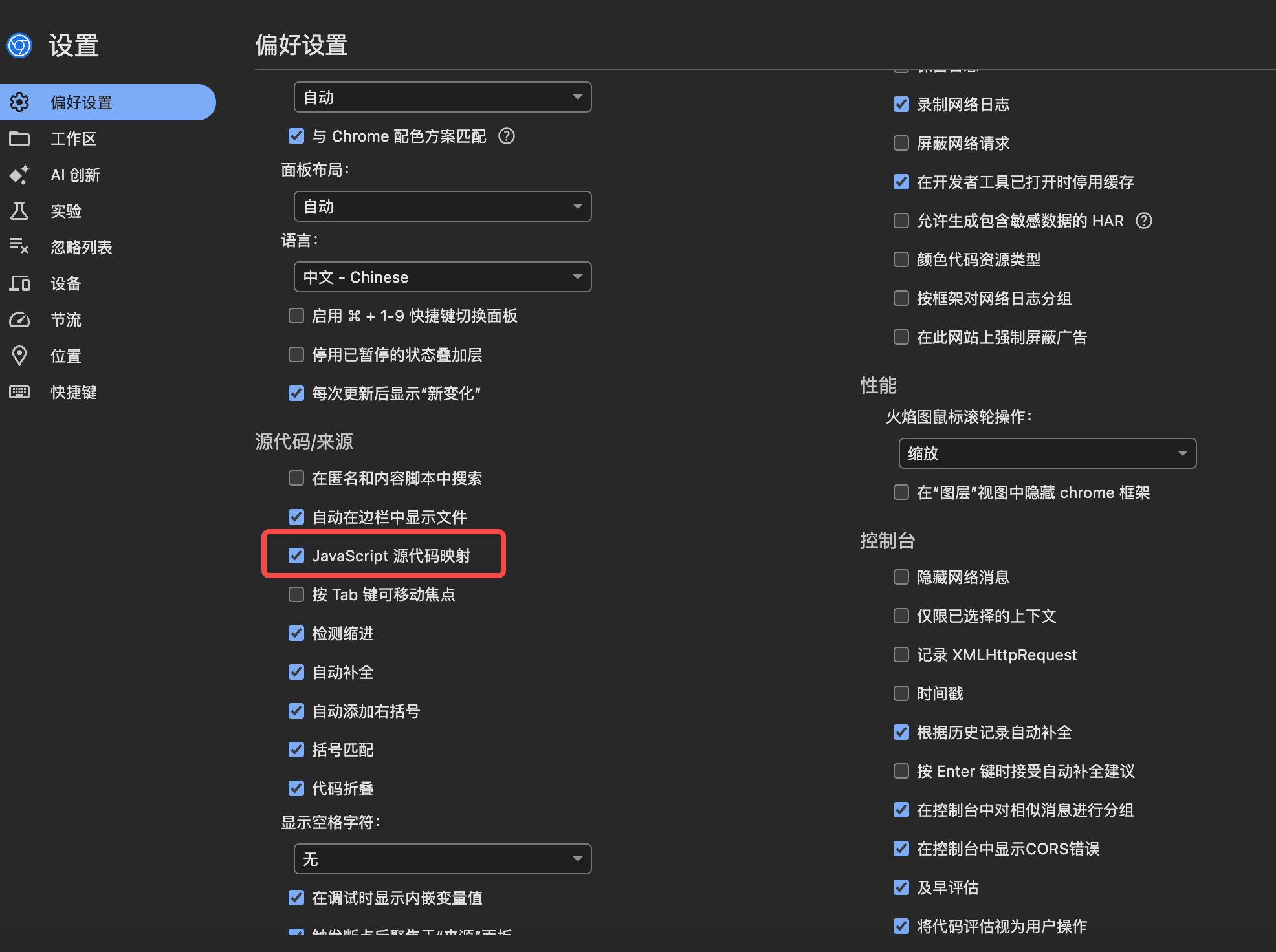Image resolution: width=1276 pixels, height=952 pixels.
Task: Enable 颜色代码资源类型
Action: point(901,259)
